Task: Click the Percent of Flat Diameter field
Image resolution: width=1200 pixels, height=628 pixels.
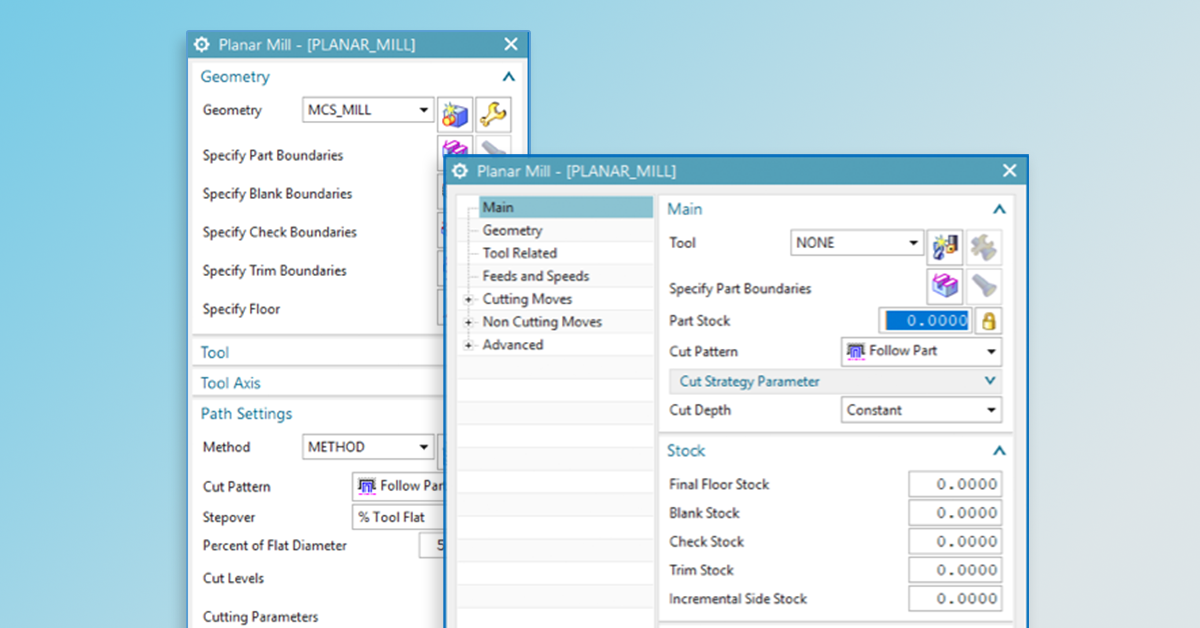Action: 432,546
